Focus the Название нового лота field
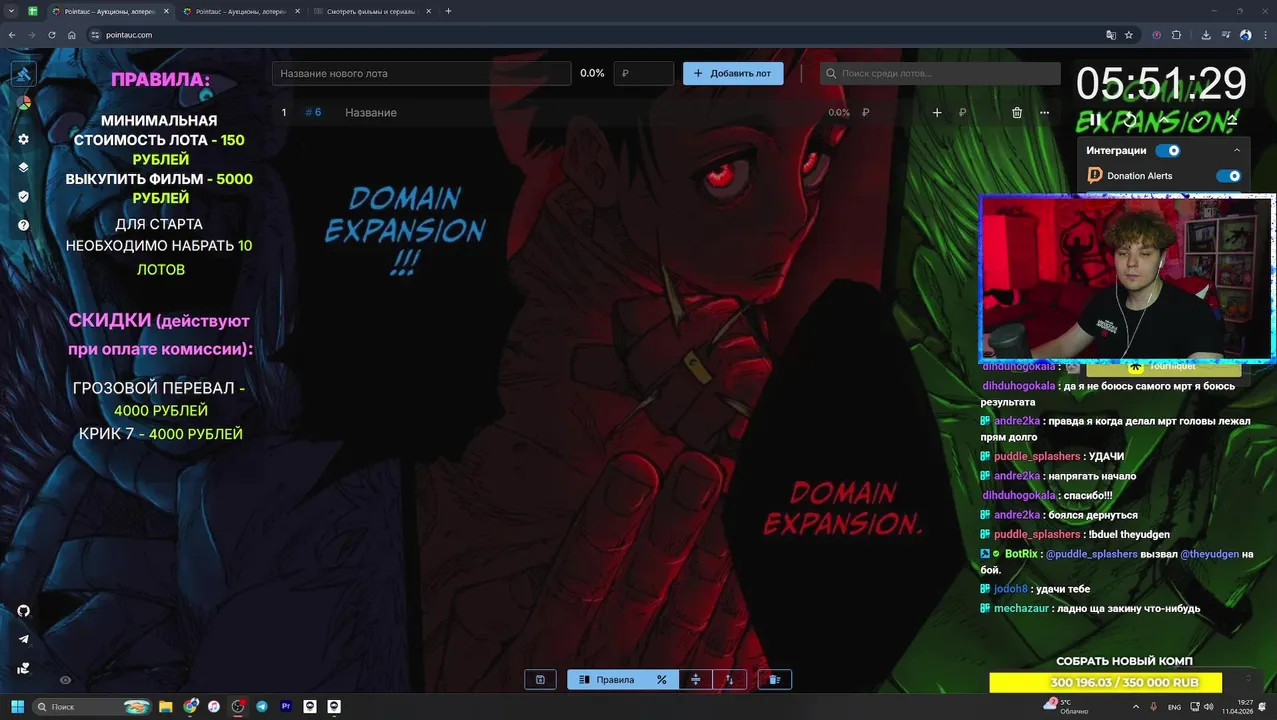This screenshot has width=1277, height=720. (421, 73)
